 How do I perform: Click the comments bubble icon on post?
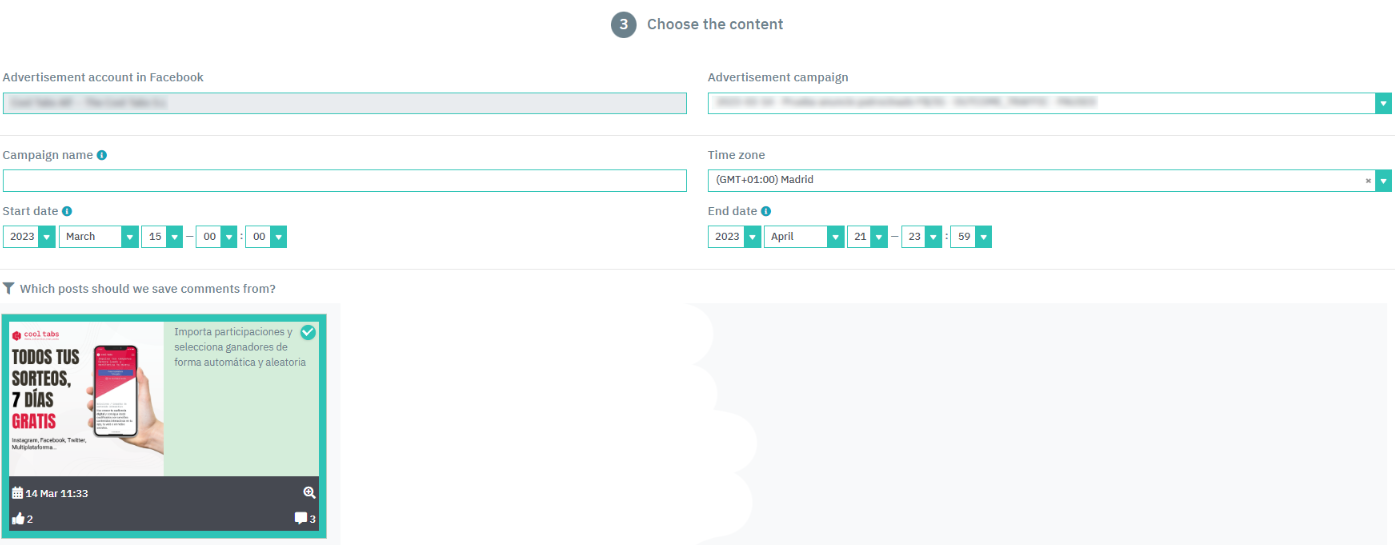pos(300,519)
